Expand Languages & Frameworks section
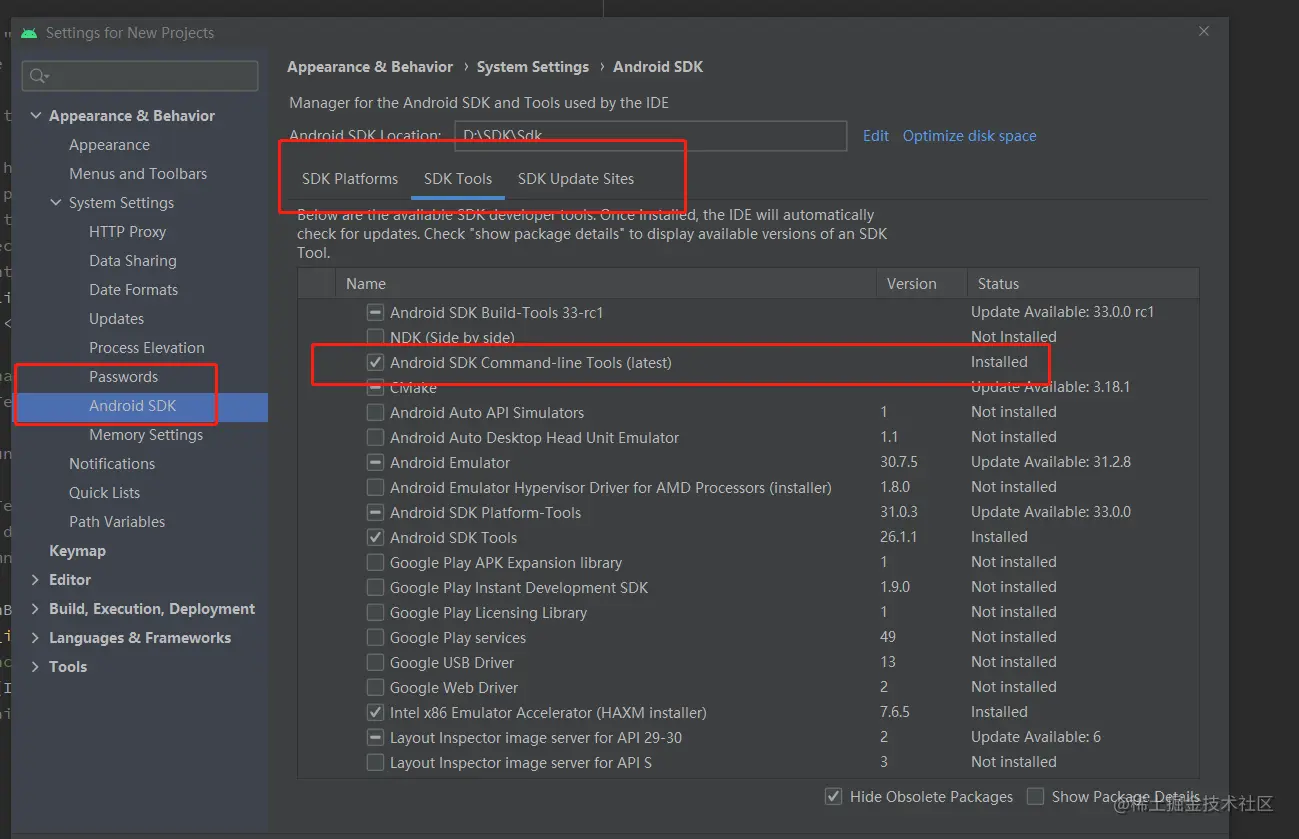The image size is (1299, 839). coord(36,638)
